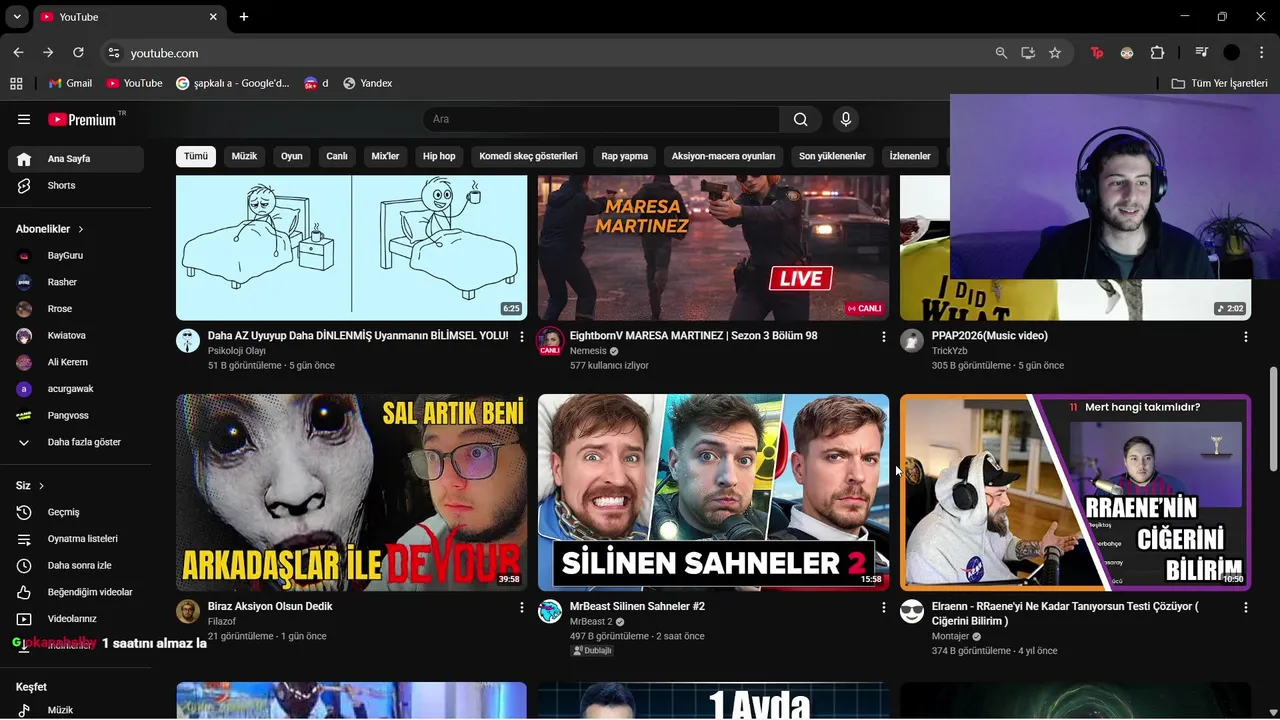The width and height of the screenshot is (1280, 720).
Task: Open Pangvoss subscription channel
Action: point(76,415)
